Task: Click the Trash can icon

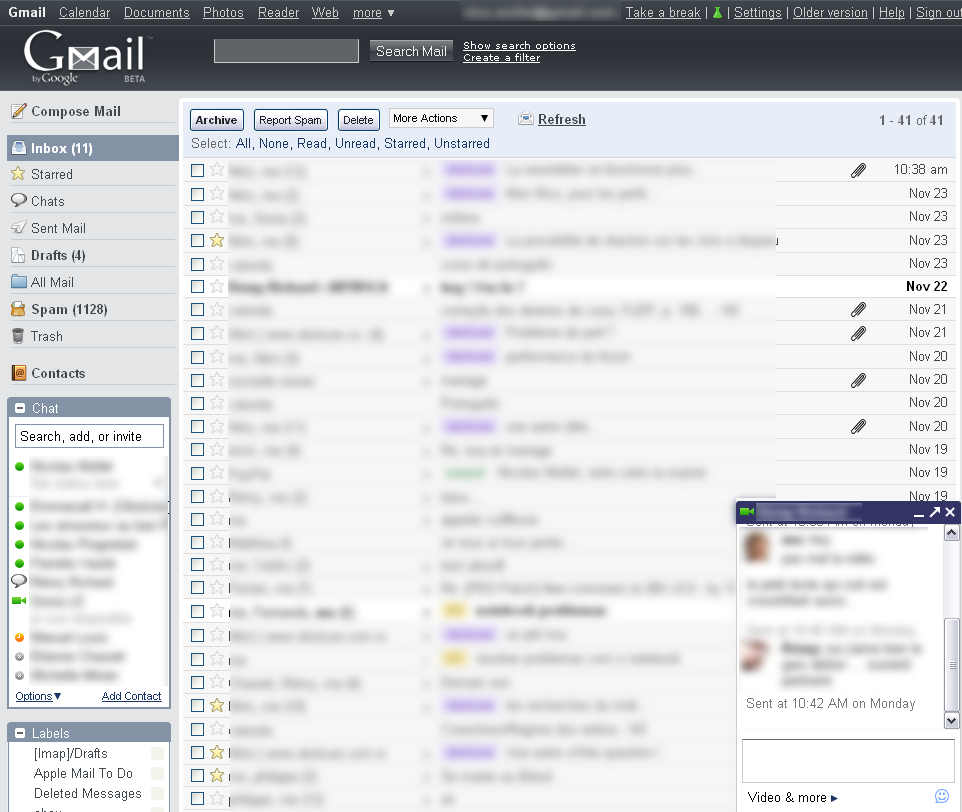Action: pyautogui.click(x=18, y=336)
